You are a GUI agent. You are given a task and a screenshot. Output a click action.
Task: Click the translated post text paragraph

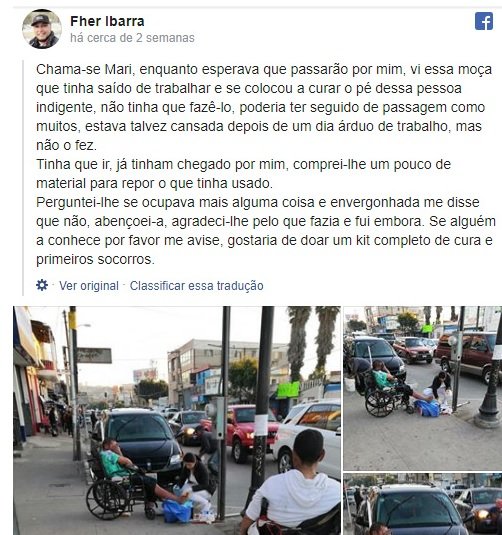tap(266, 164)
